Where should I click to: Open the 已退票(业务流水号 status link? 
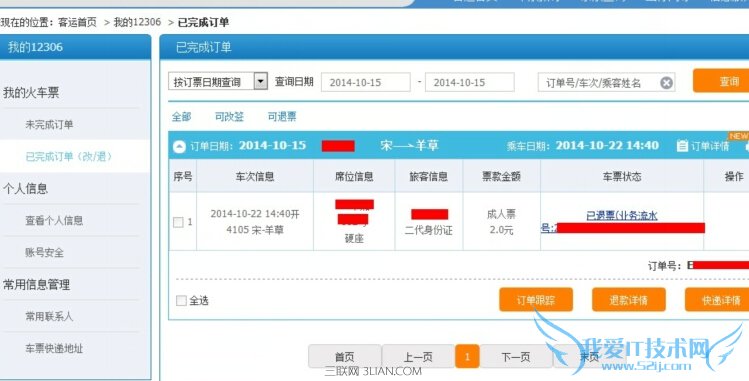622,216
